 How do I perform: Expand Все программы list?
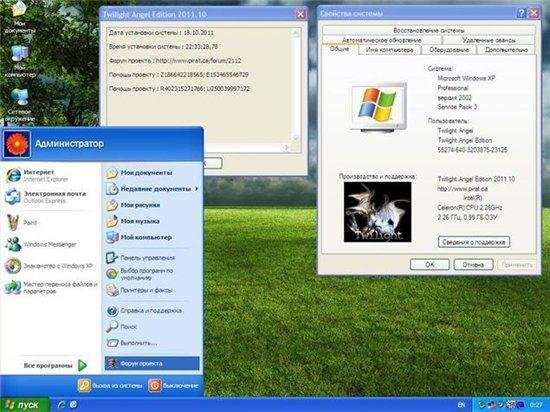coord(55,365)
